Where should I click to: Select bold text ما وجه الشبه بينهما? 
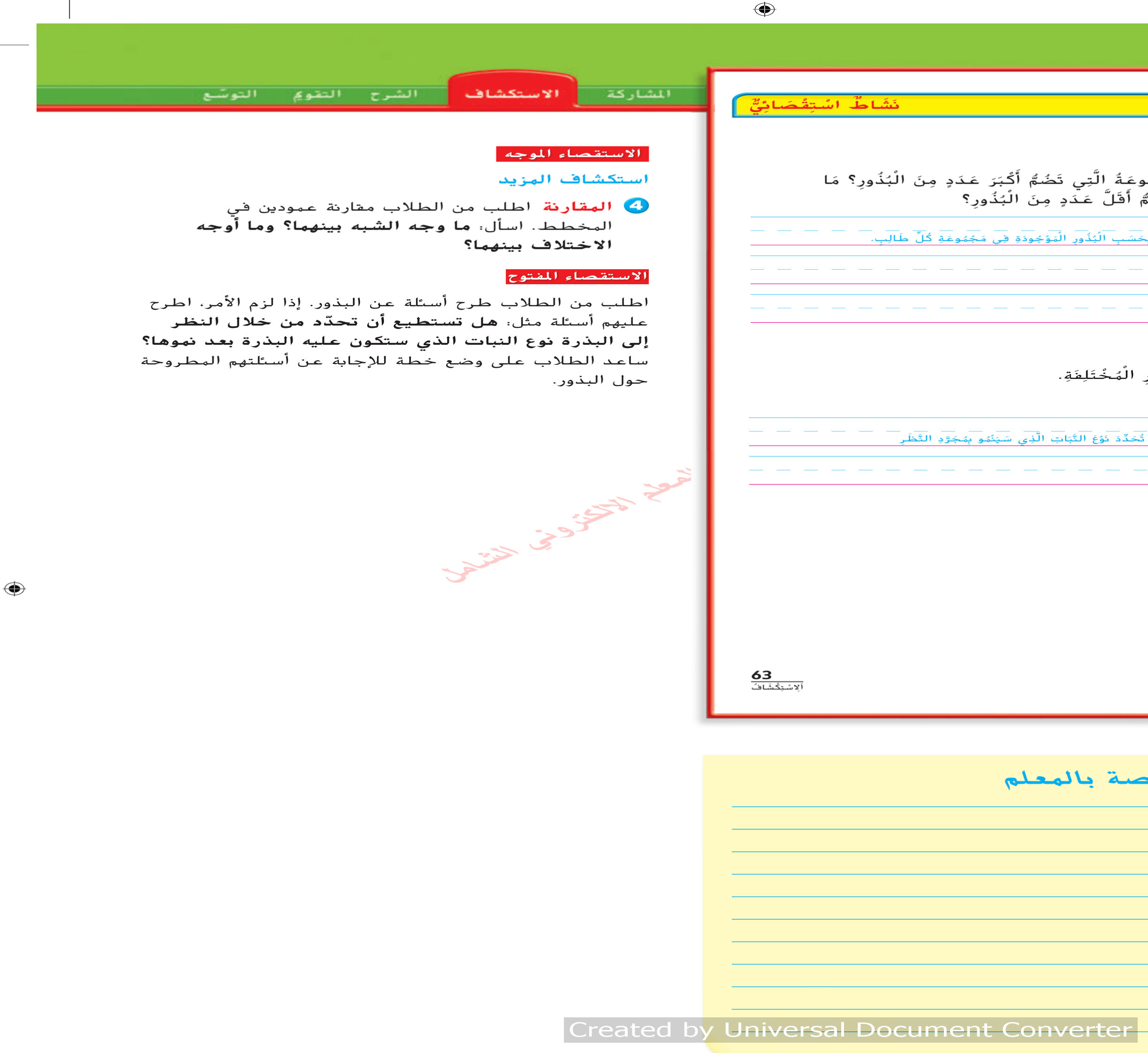click(377, 226)
